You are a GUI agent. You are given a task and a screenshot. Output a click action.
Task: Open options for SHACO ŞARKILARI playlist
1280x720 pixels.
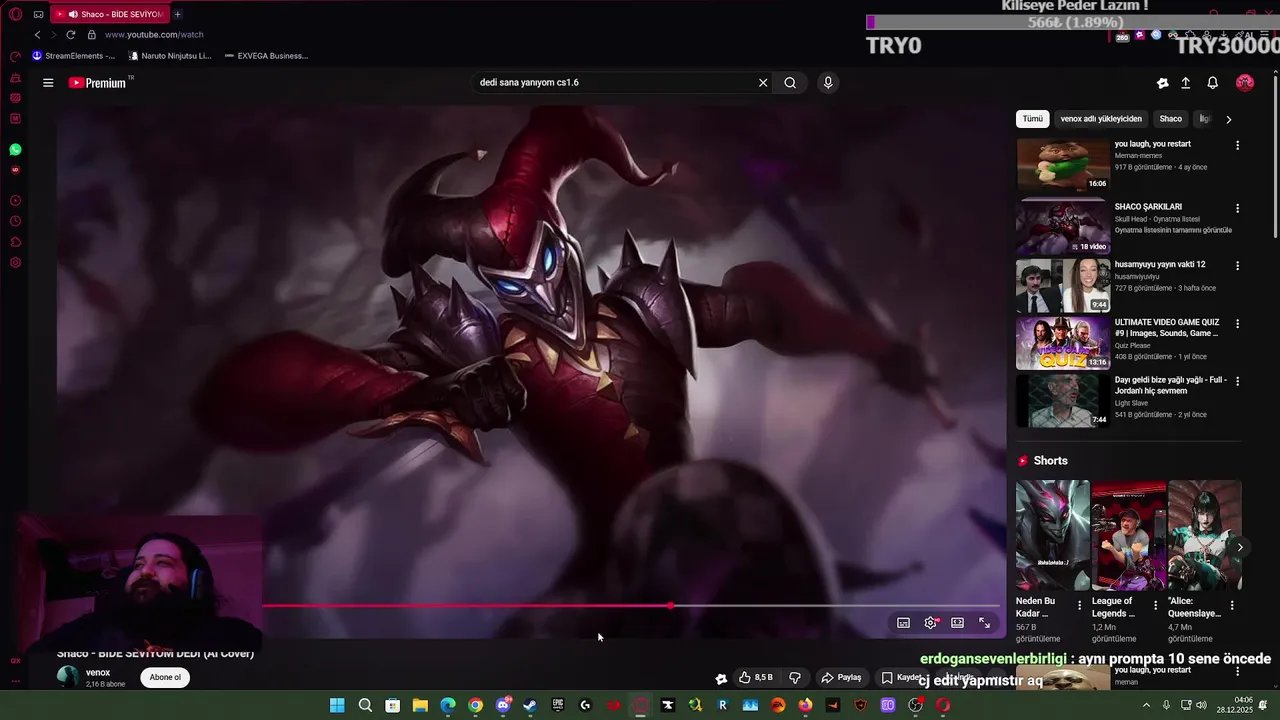(1237, 208)
